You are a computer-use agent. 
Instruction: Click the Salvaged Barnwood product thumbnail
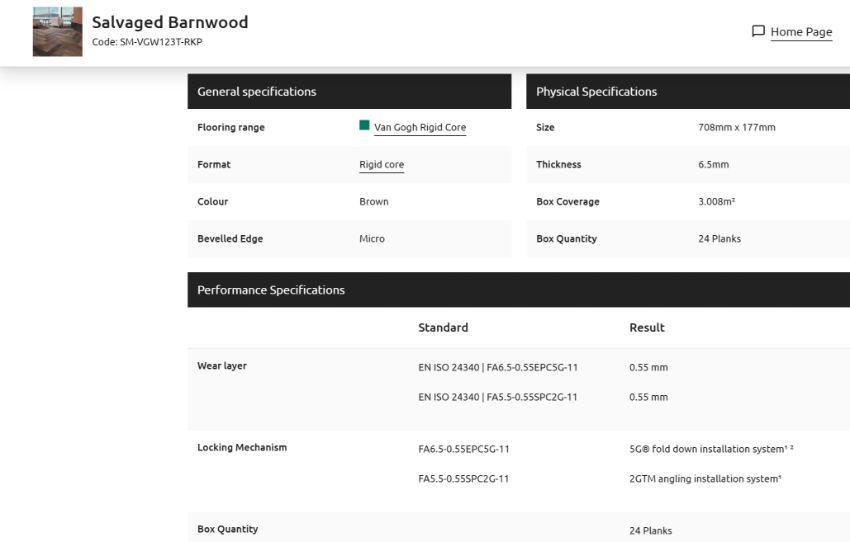coord(57,31)
